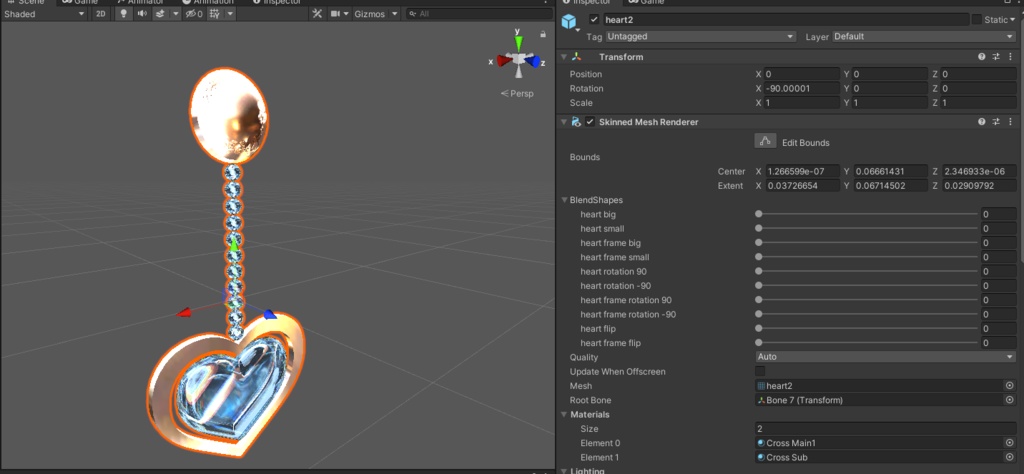Enable Update When Offscreen checkbox

[760, 371]
